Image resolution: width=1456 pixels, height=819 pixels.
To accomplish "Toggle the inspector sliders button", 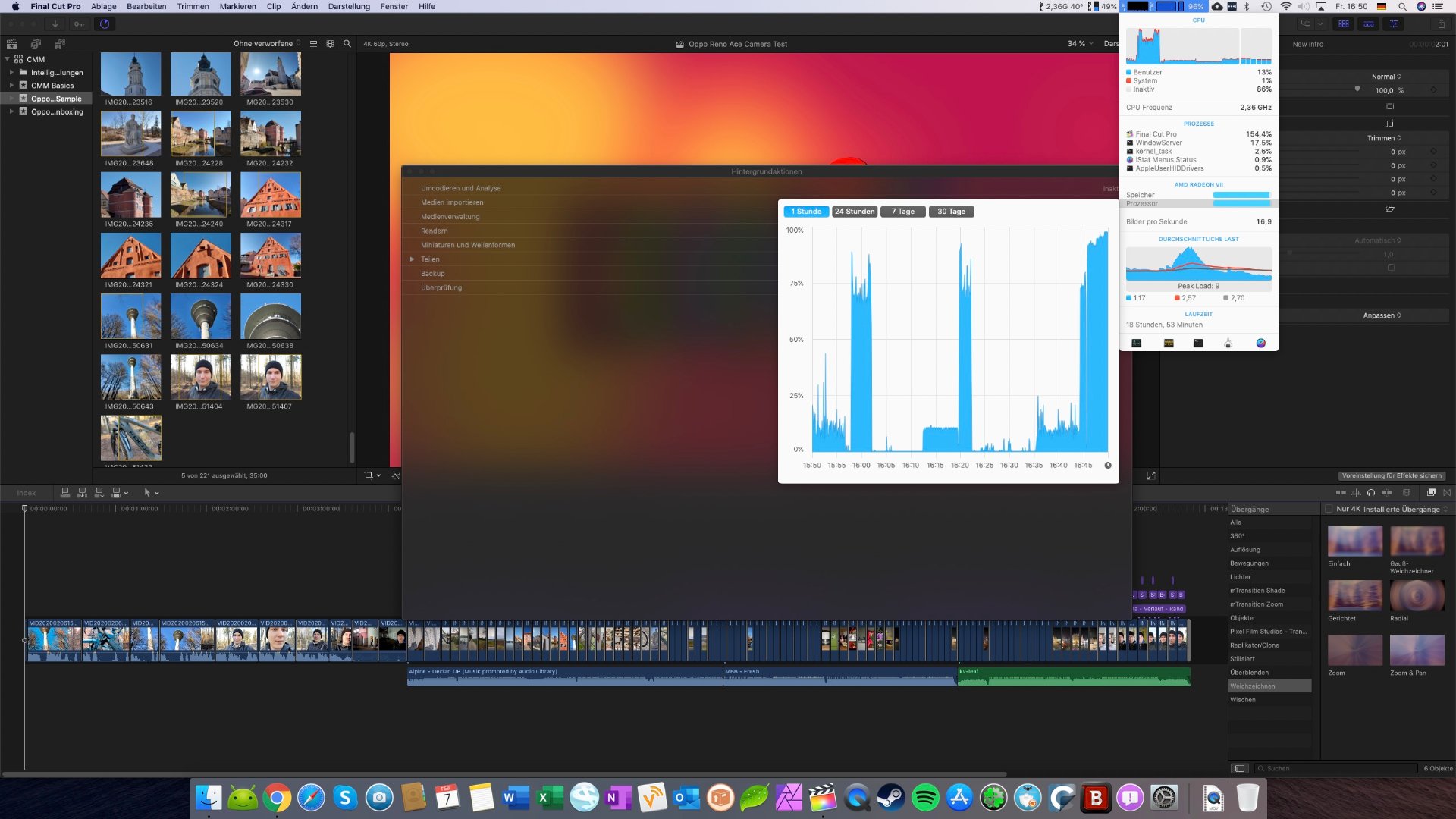I will coord(1394,24).
